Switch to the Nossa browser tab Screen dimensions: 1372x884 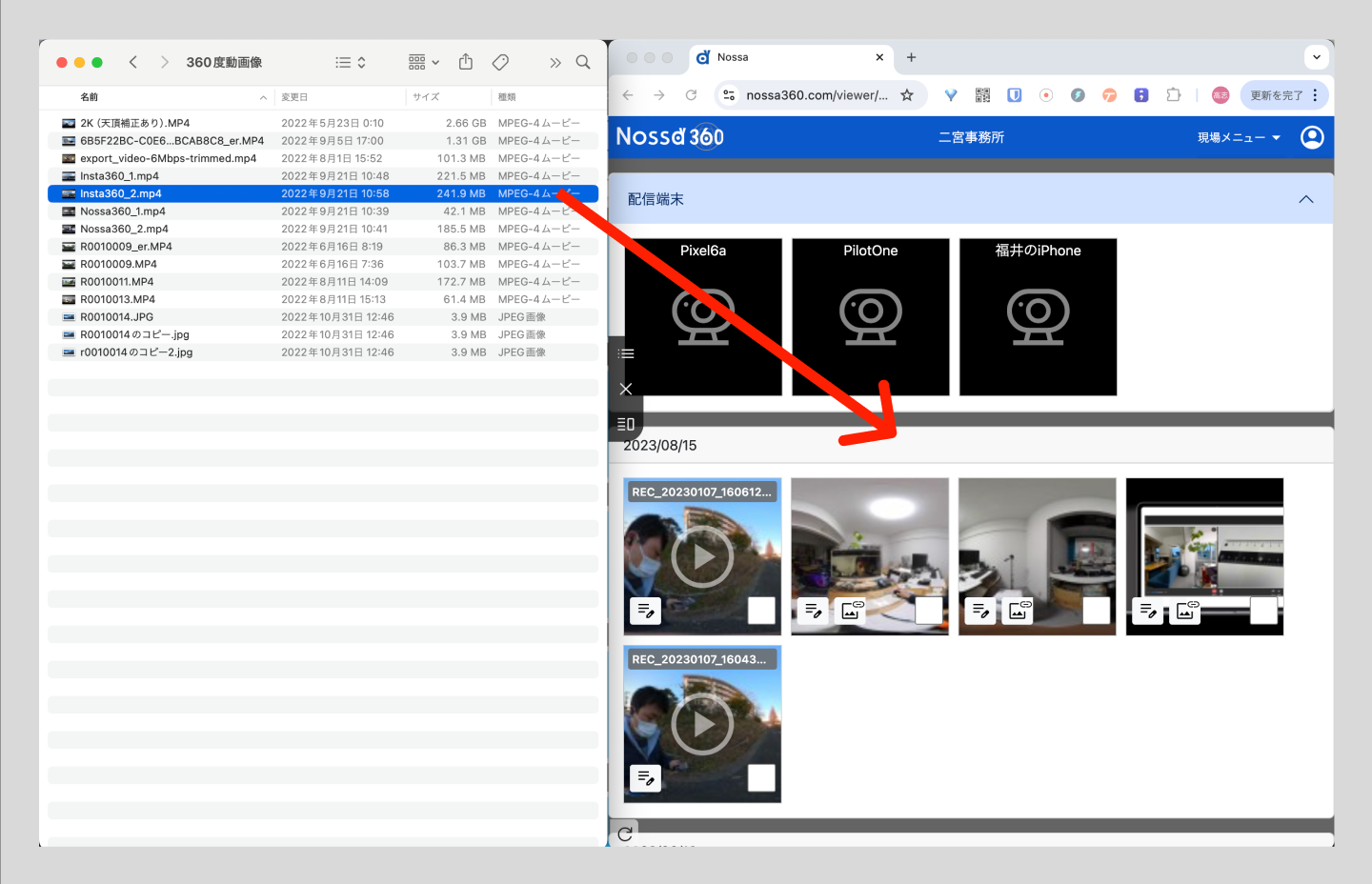point(789,57)
